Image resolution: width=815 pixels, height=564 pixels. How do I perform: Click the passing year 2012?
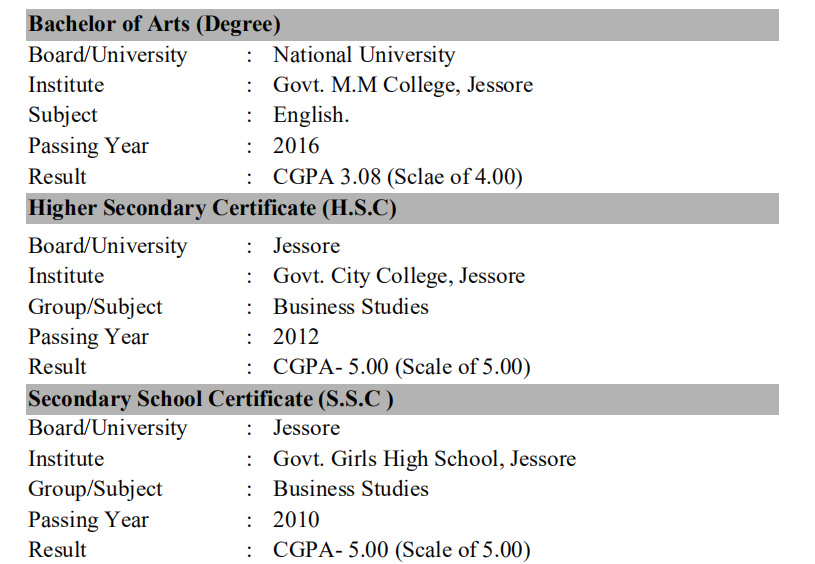click(296, 337)
